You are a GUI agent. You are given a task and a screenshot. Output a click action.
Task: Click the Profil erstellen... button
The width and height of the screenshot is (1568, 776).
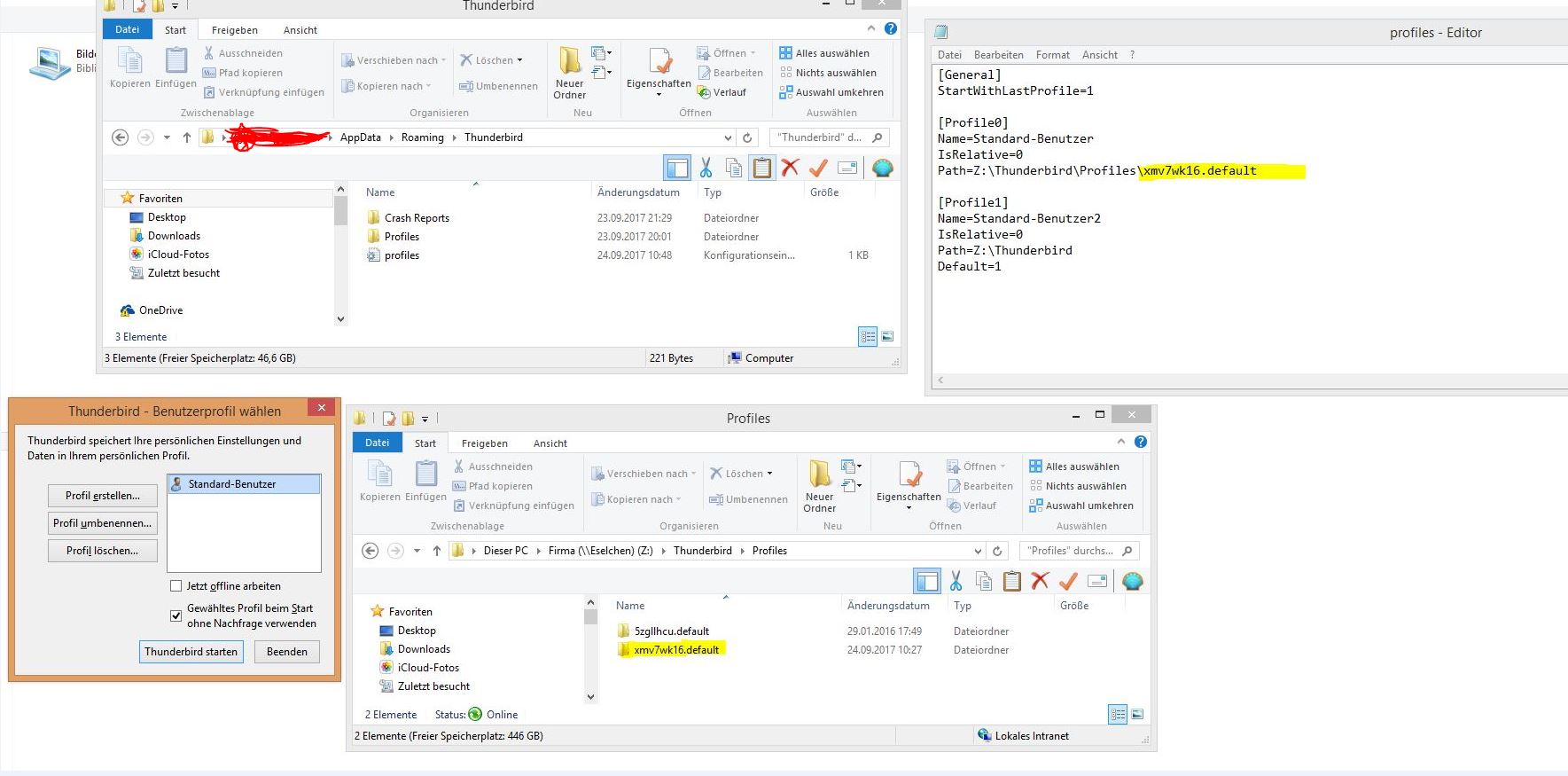click(x=103, y=496)
